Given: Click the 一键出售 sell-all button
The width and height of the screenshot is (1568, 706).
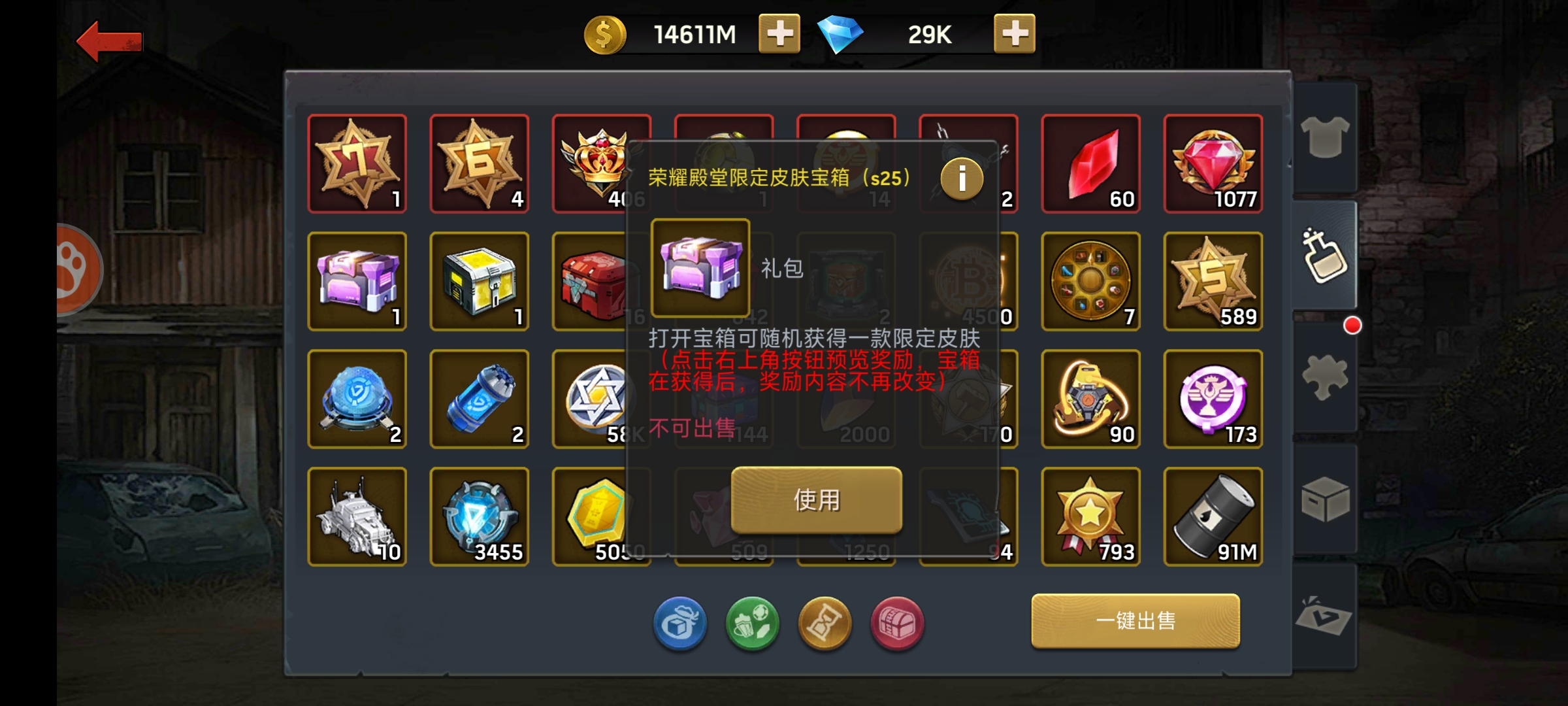Looking at the screenshot, I should tap(1135, 621).
